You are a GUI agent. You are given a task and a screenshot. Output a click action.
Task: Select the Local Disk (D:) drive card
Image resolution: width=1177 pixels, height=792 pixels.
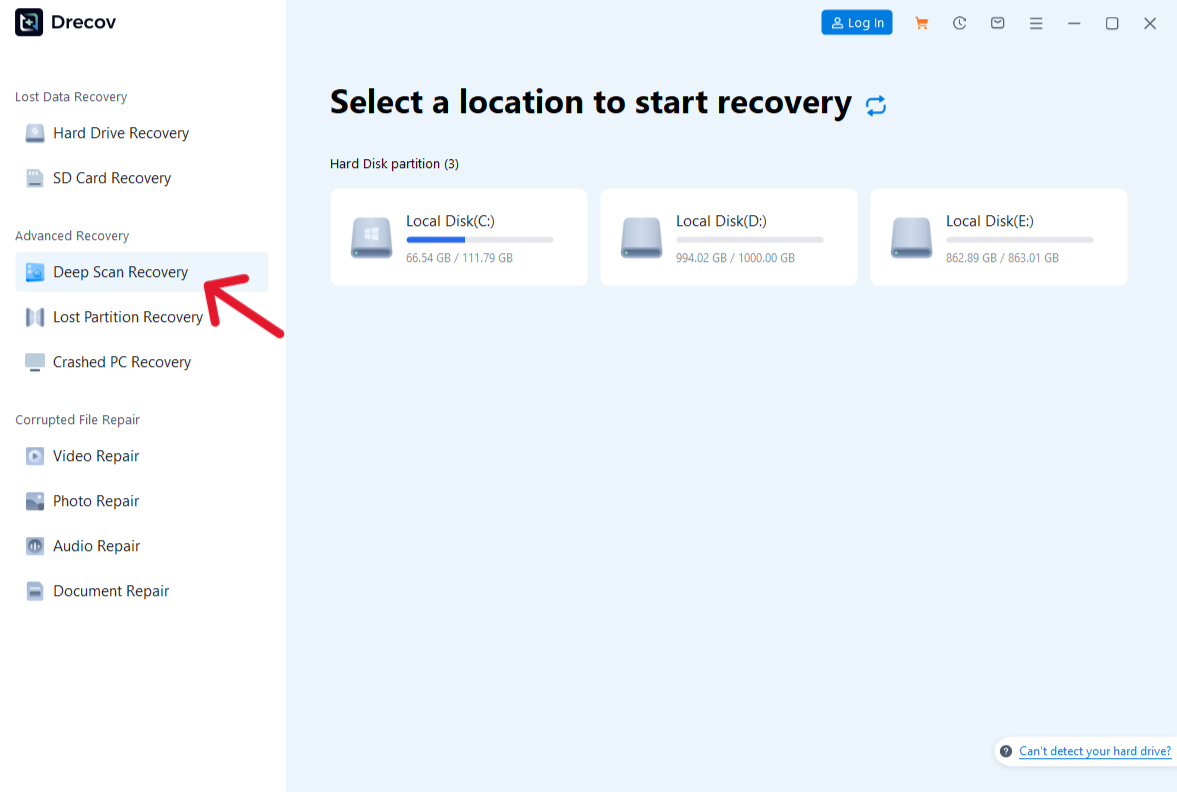point(728,237)
